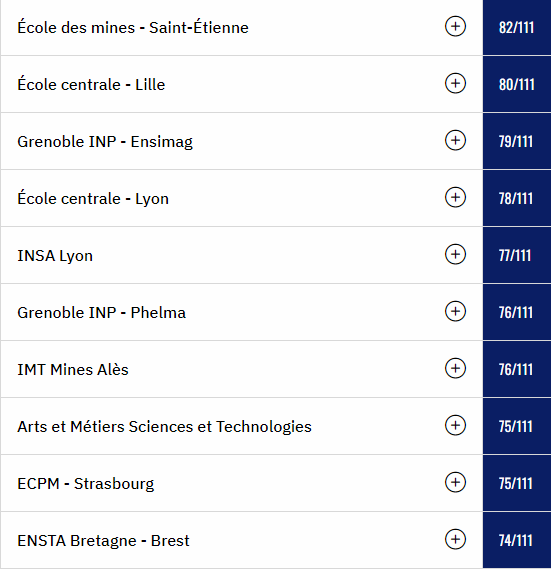Click the 80/111 score badge
This screenshot has height=569, width=551.
(x=517, y=84)
